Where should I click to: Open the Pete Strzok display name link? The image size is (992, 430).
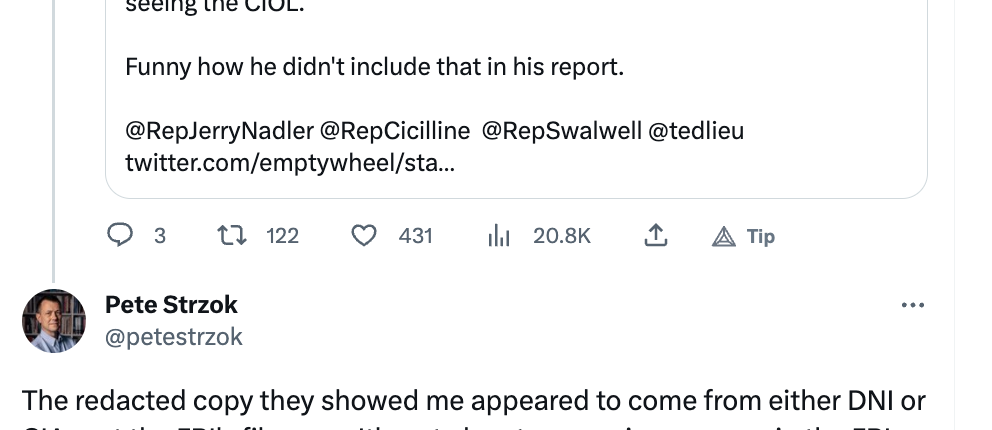click(171, 304)
